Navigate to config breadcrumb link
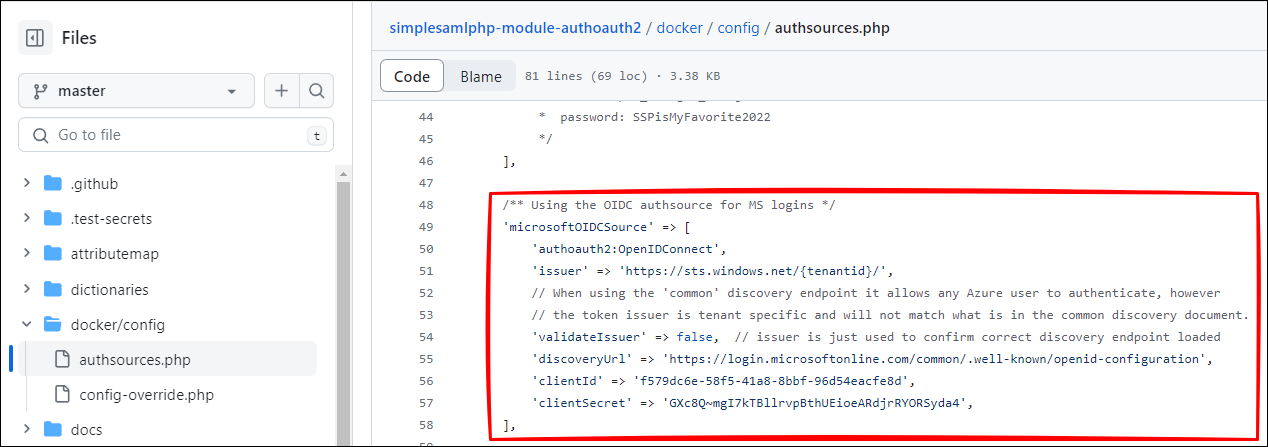The height and width of the screenshot is (447, 1268). coord(739,28)
